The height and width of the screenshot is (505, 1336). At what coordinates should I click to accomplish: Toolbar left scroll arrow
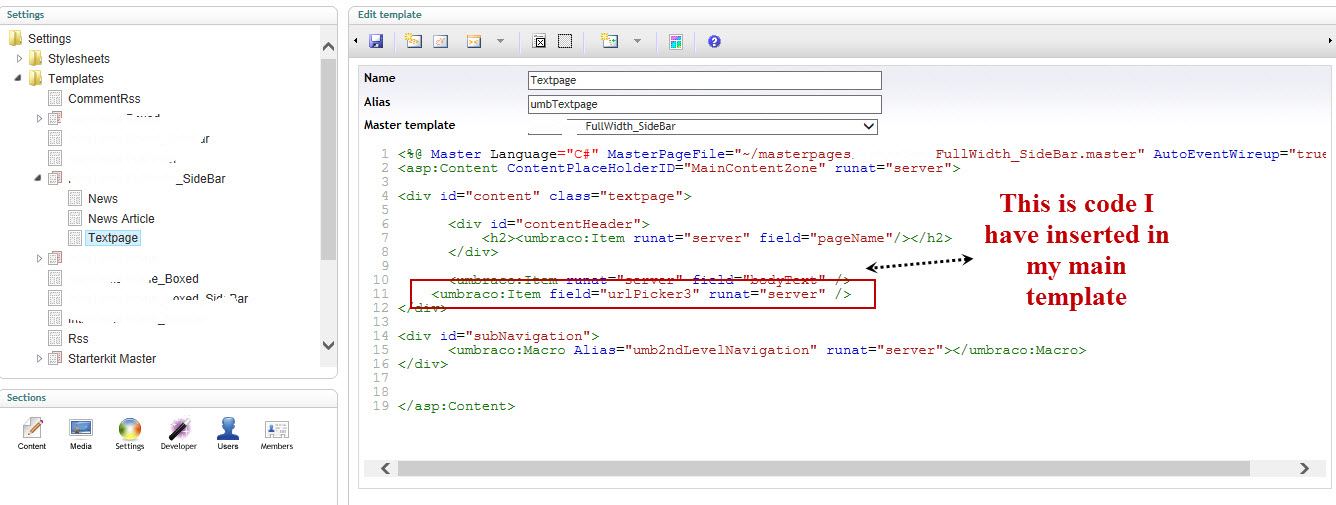pyautogui.click(x=355, y=41)
